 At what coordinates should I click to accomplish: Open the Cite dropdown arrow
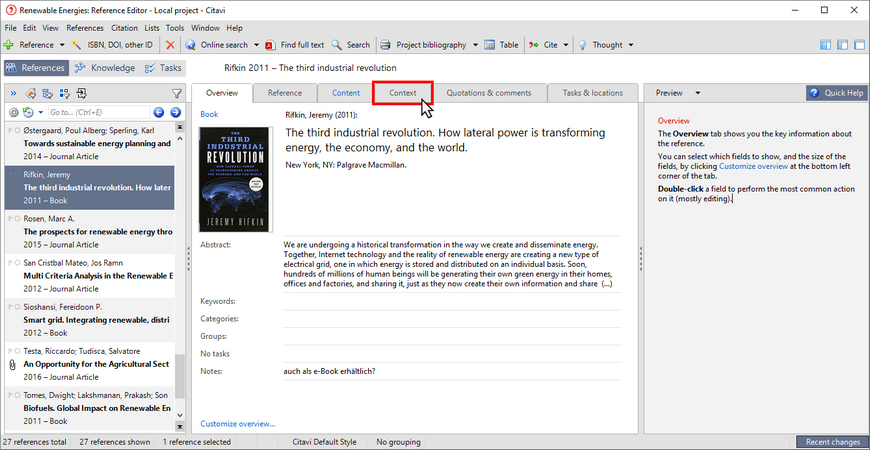pos(566,45)
